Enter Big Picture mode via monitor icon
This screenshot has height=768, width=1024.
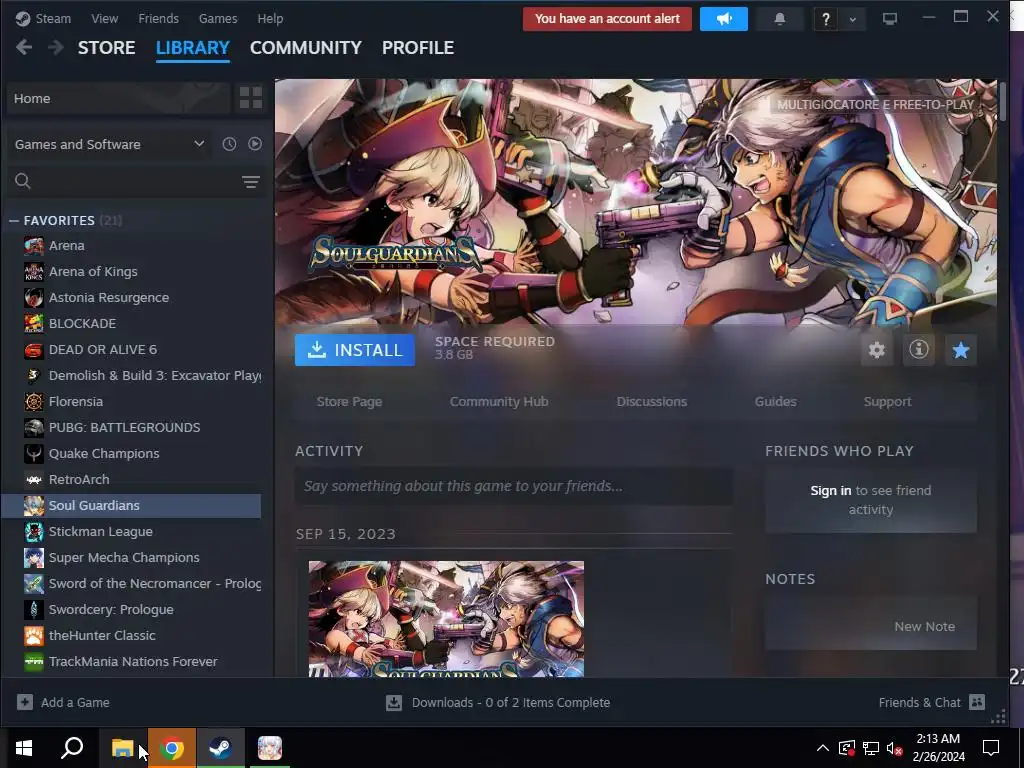889,19
